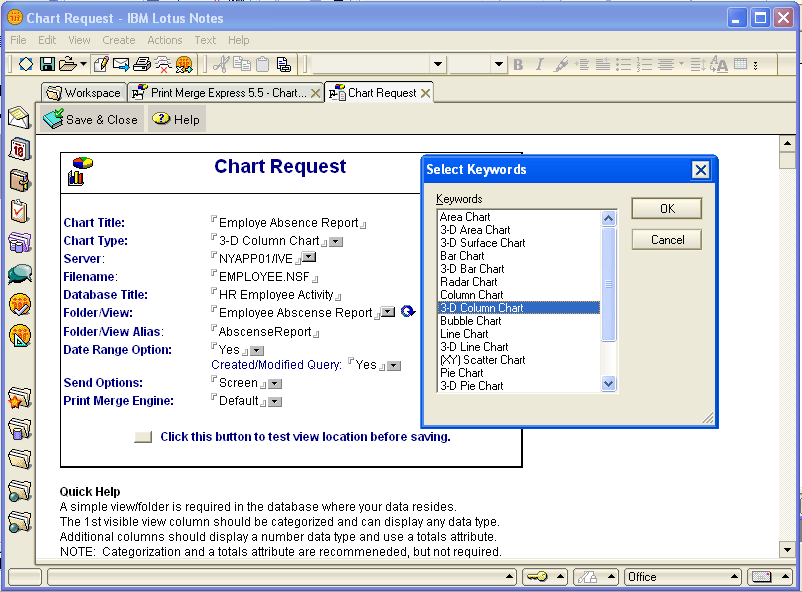This screenshot has width=802, height=592.
Task: Click the Print icon in toolbar
Action: 142,64
